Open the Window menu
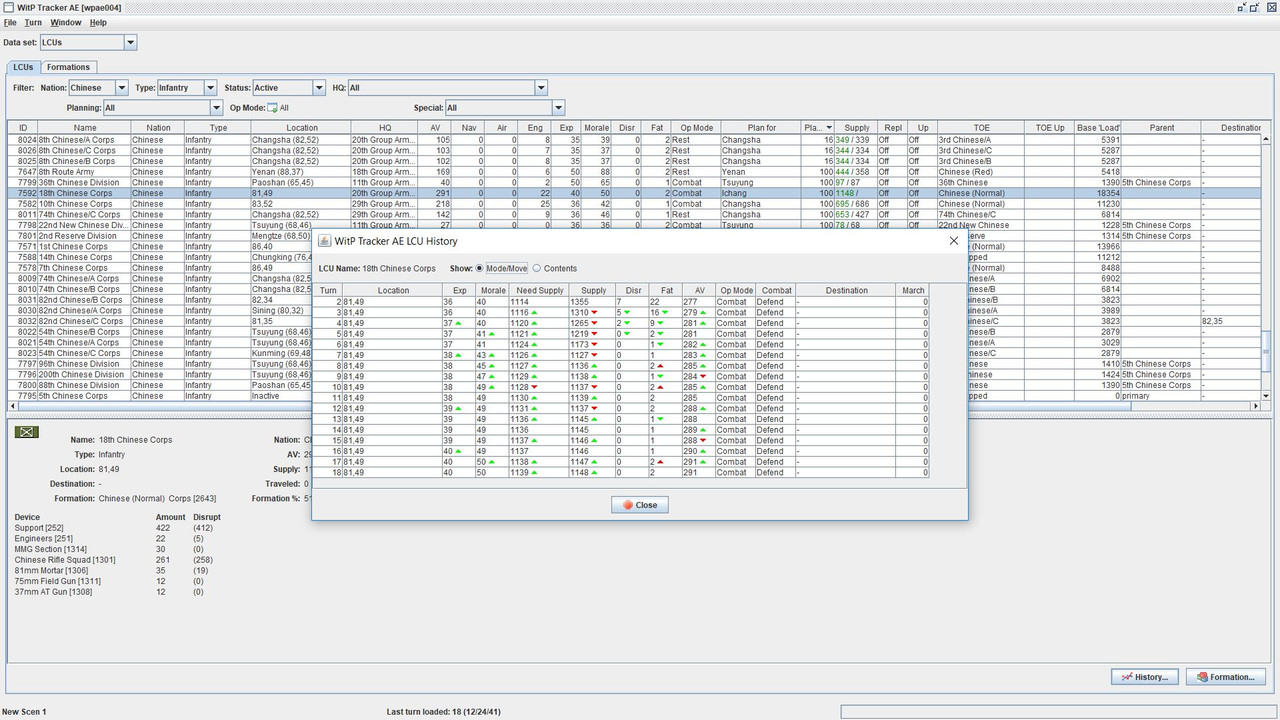This screenshot has height=720, width=1280. 66,22
